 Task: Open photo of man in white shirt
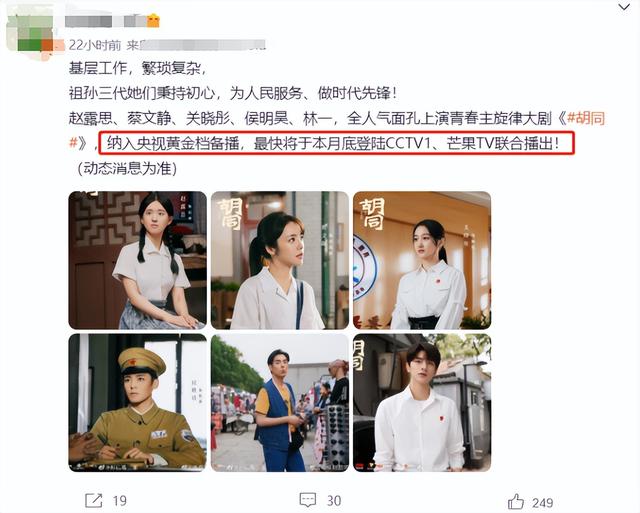422,402
